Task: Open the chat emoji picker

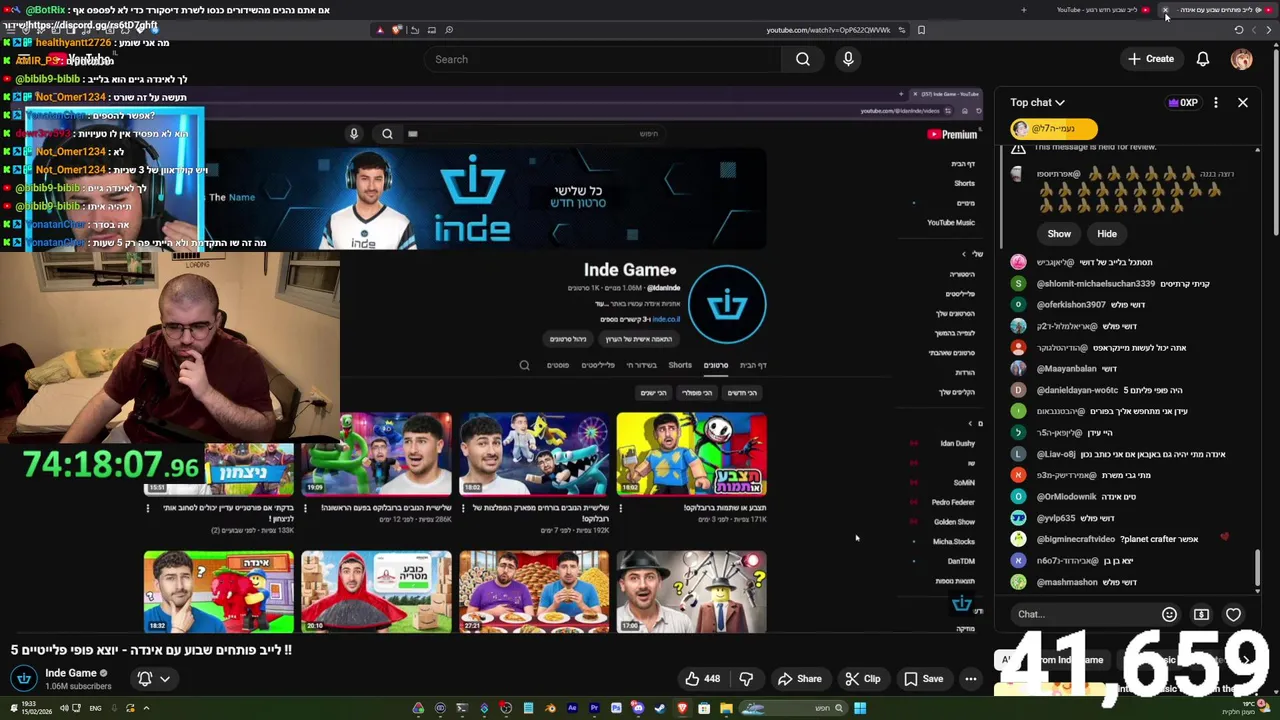Action: [x=1169, y=615]
